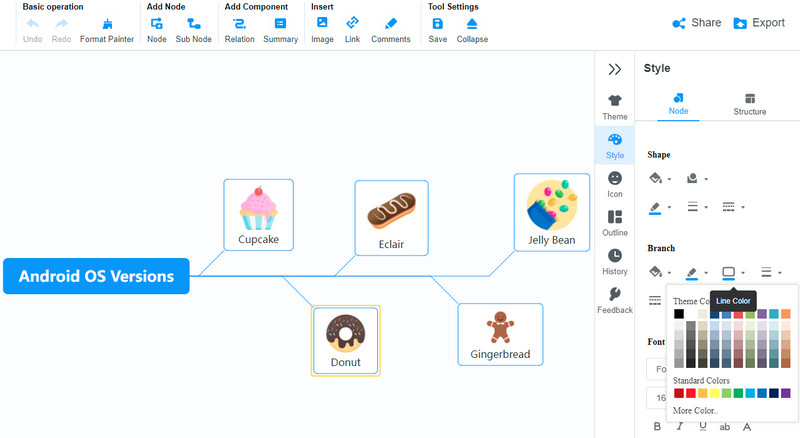
Task: Pick the orange theme color swatch
Action: click(x=786, y=313)
